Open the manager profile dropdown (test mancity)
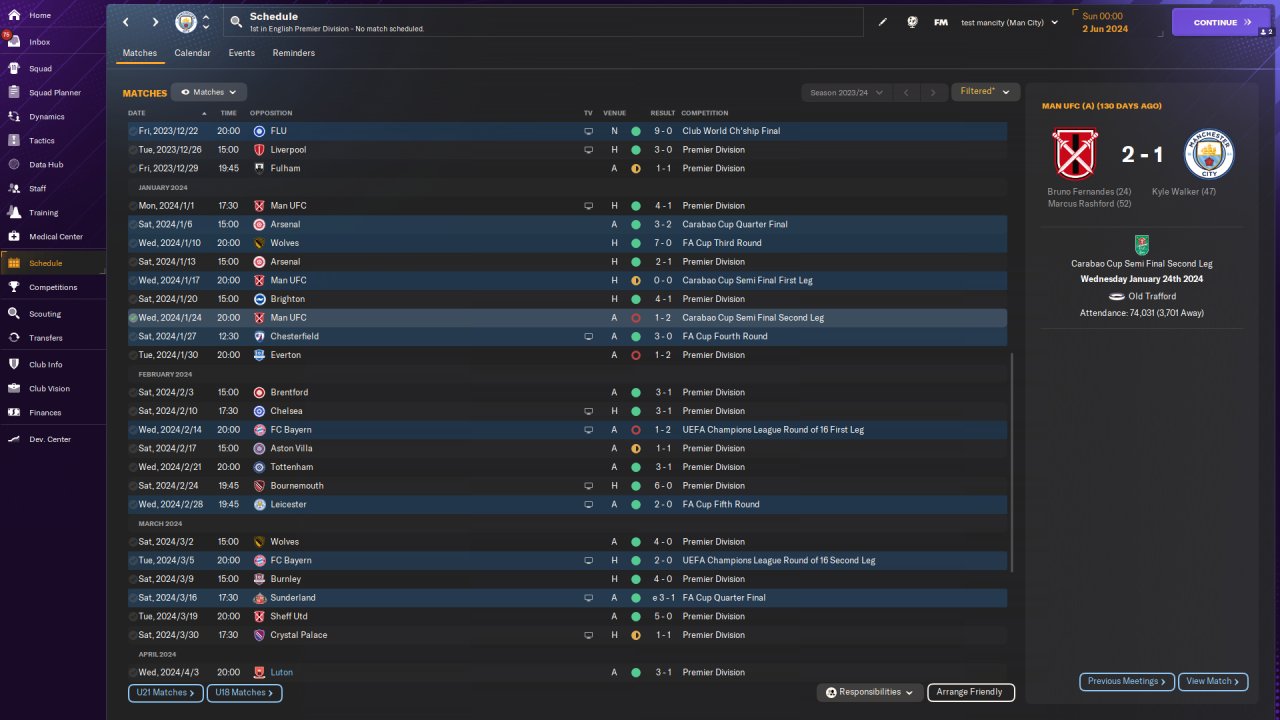Viewport: 1280px width, 720px height. [x=1009, y=22]
